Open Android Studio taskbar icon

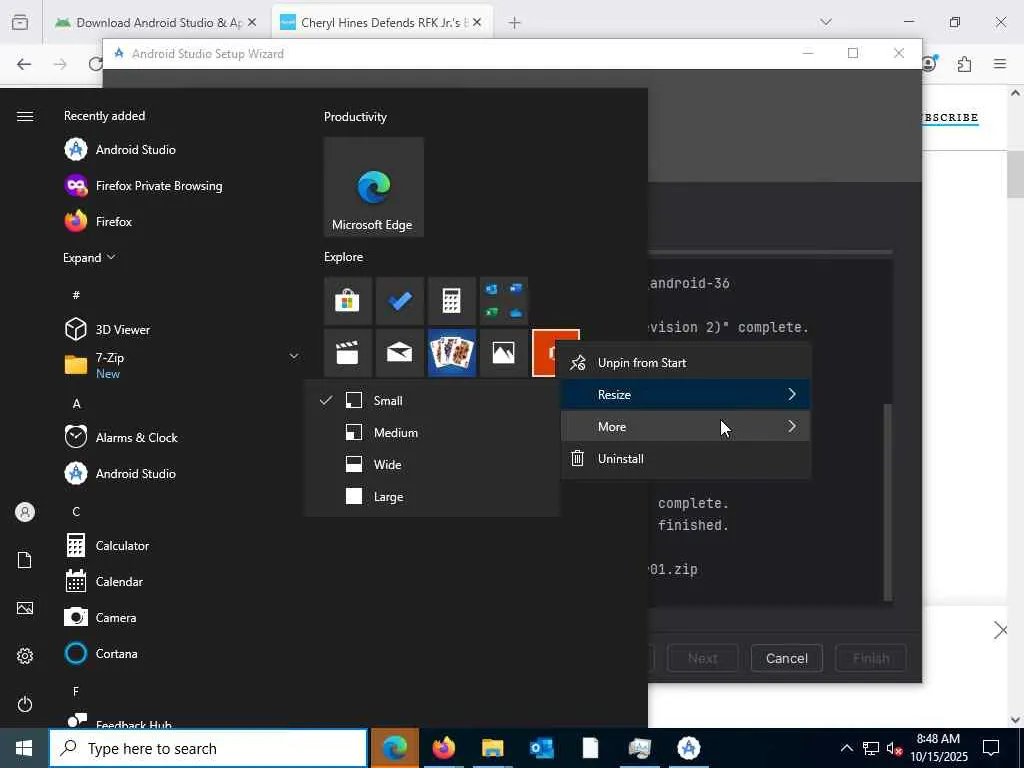688,748
